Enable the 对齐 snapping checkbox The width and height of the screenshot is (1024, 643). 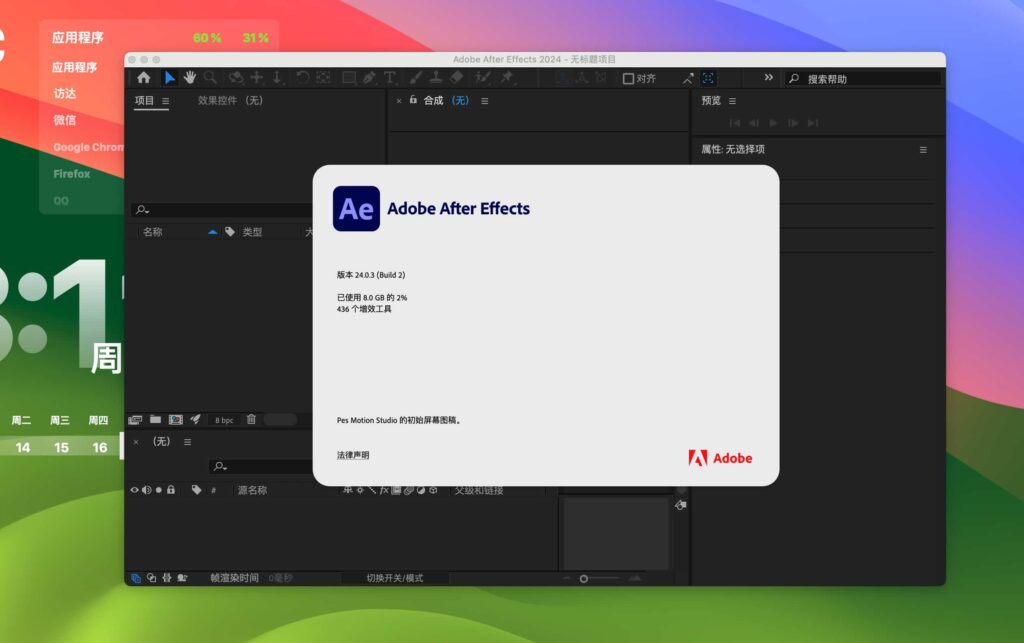(628, 78)
